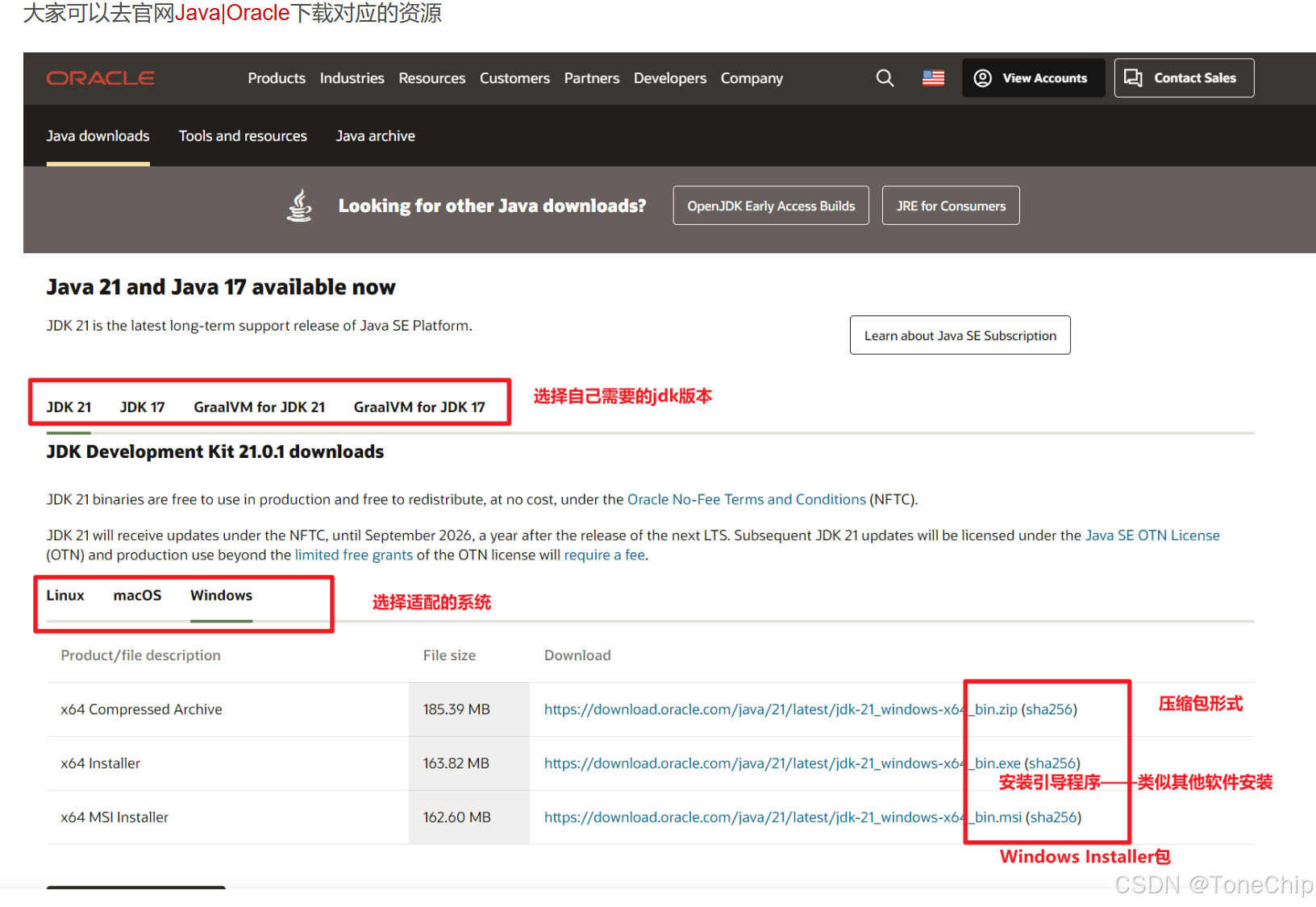
Task: Download the windows-x64 bin.zip link
Action: coord(781,709)
